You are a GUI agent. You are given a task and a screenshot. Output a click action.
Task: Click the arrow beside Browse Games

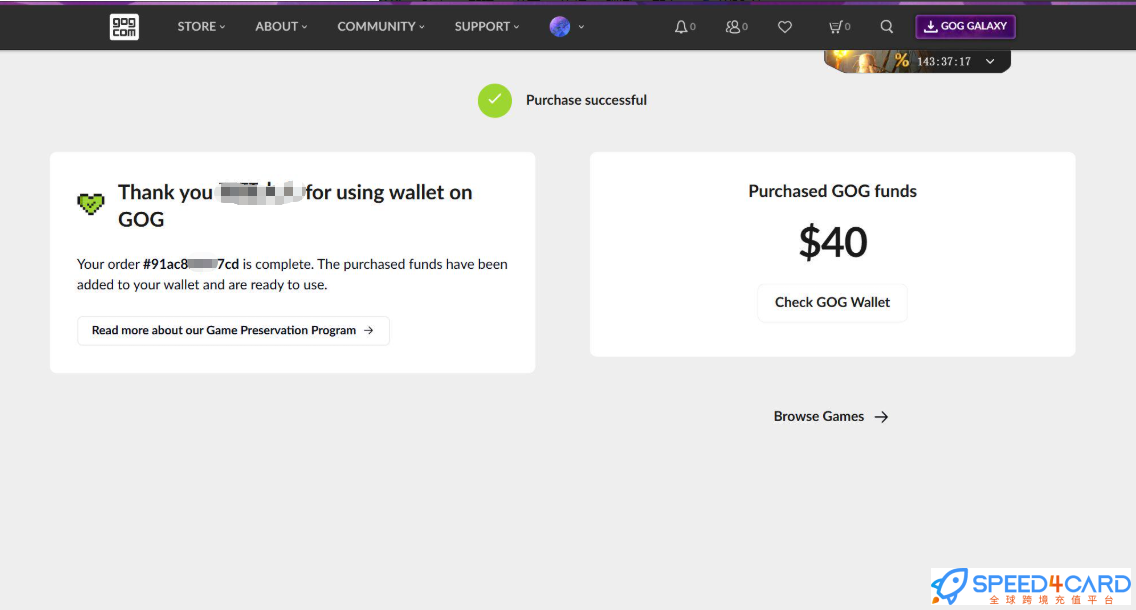coord(881,417)
